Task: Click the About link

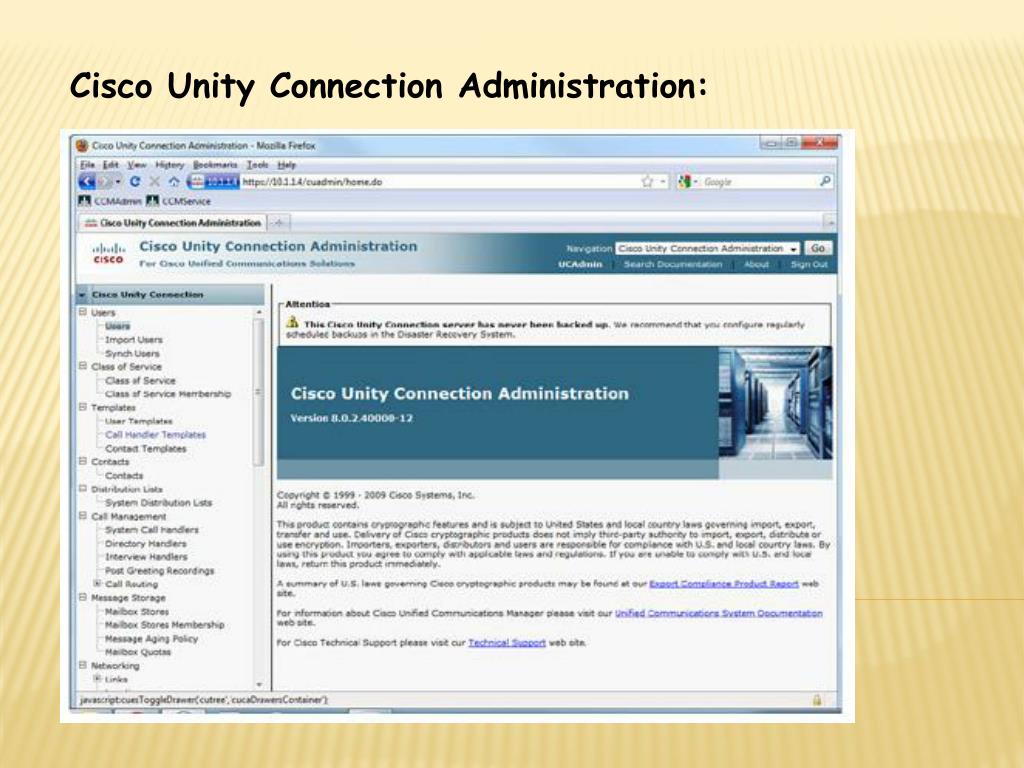Action: (x=756, y=264)
